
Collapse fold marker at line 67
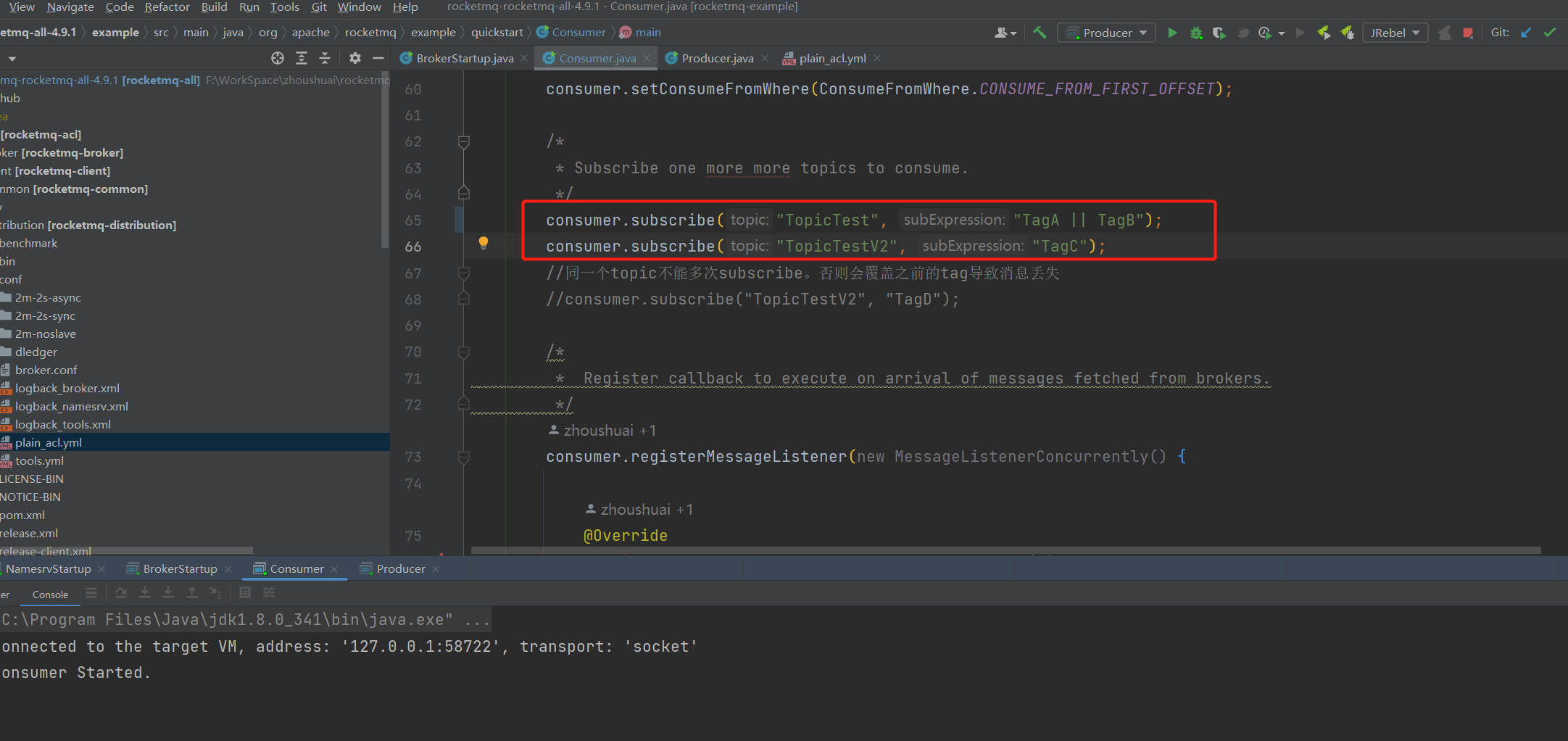[x=464, y=273]
